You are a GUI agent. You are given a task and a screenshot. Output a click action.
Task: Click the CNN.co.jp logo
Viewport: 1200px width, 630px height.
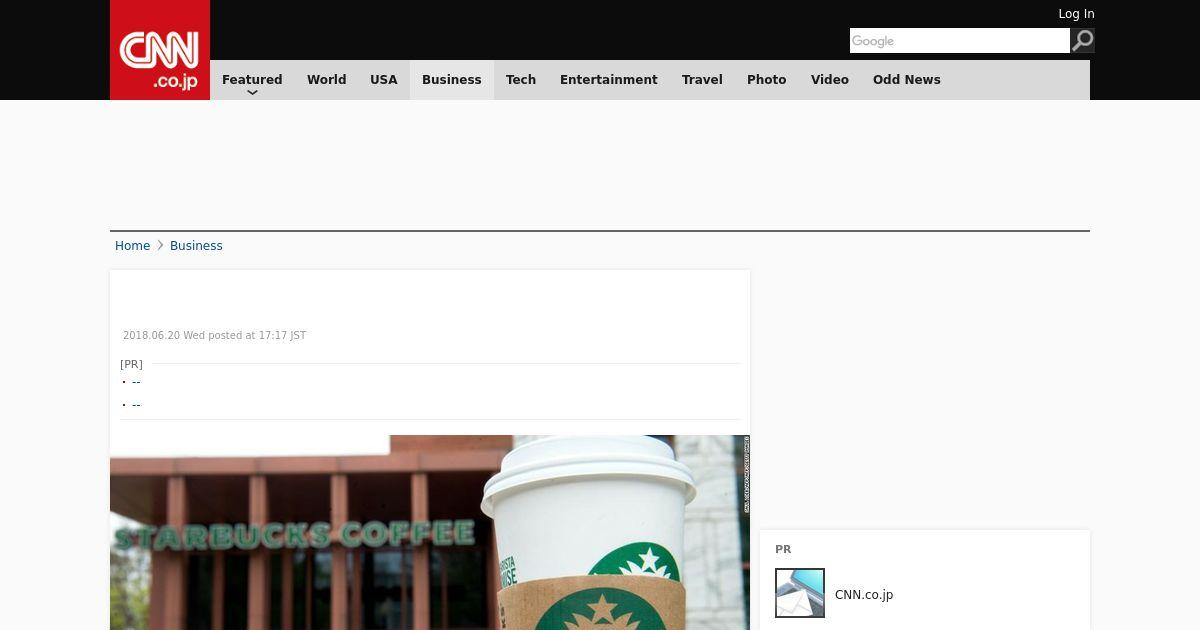[x=160, y=50]
